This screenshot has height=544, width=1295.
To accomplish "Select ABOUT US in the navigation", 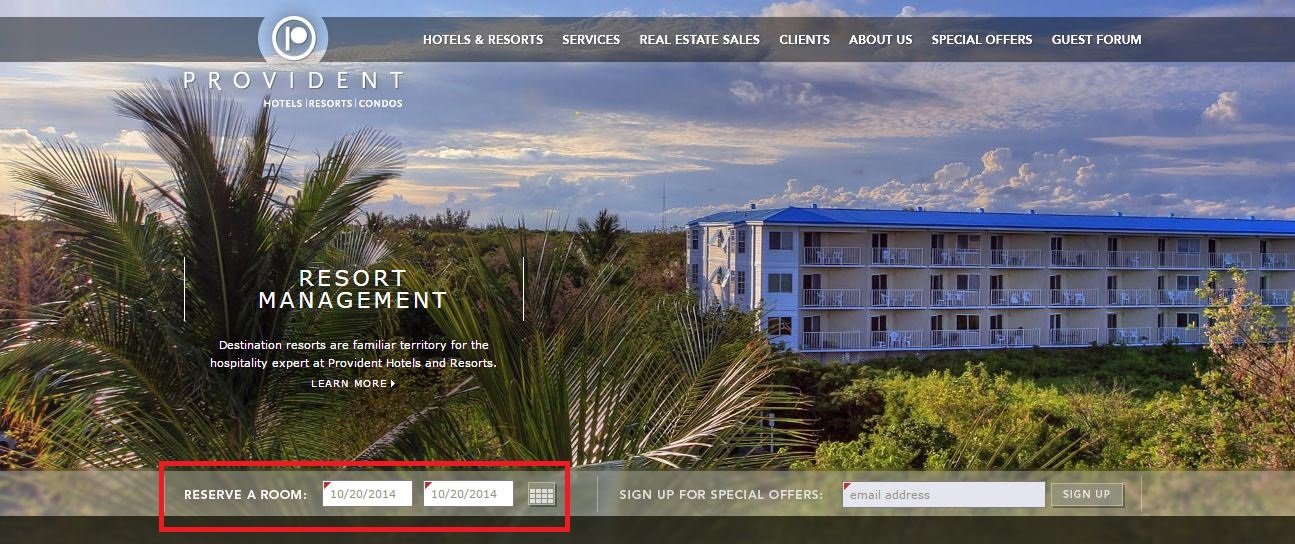I will click(881, 40).
